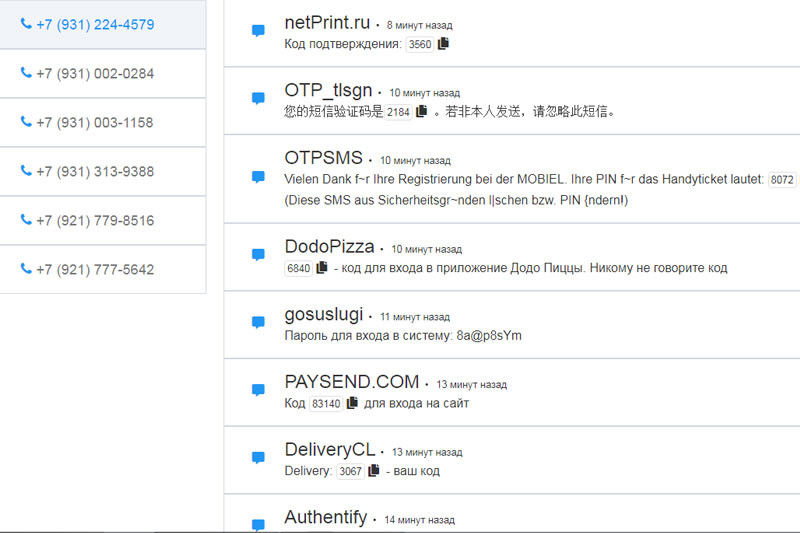This screenshot has height=533, width=800.
Task: Click sender name OTP_tlsgn
Action: 328,90
